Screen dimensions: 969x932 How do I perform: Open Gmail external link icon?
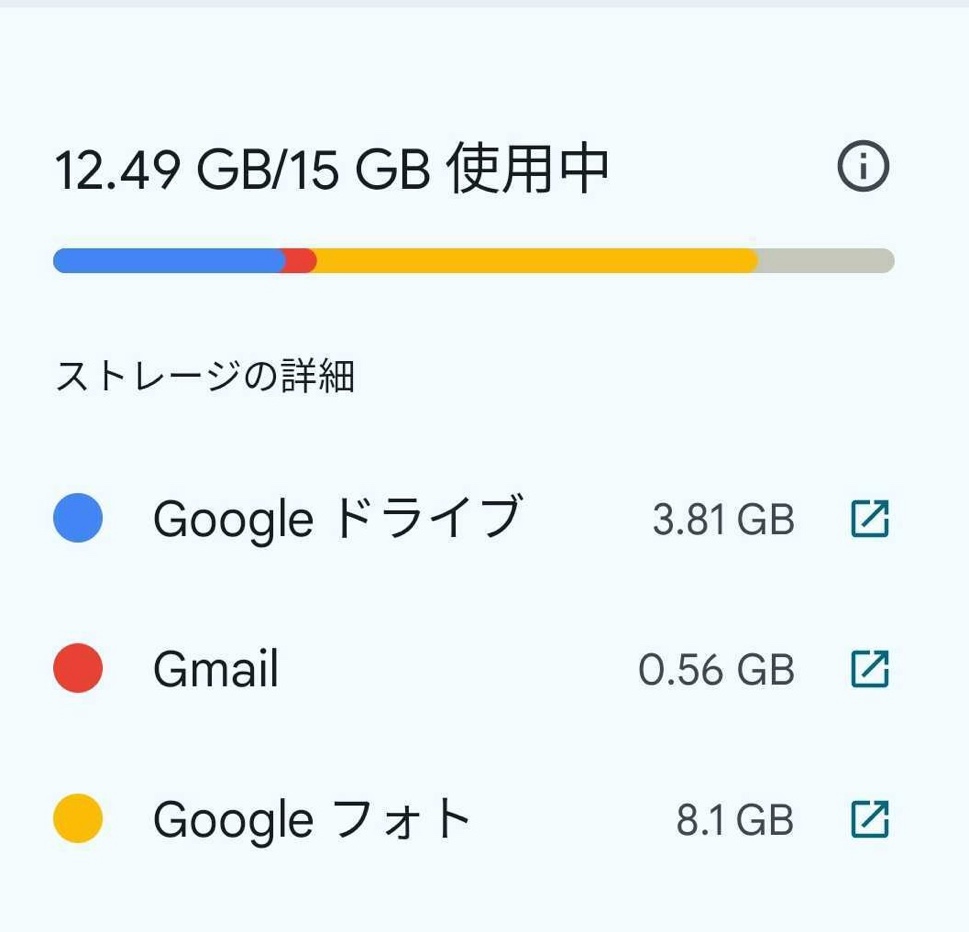pyautogui.click(x=869, y=669)
